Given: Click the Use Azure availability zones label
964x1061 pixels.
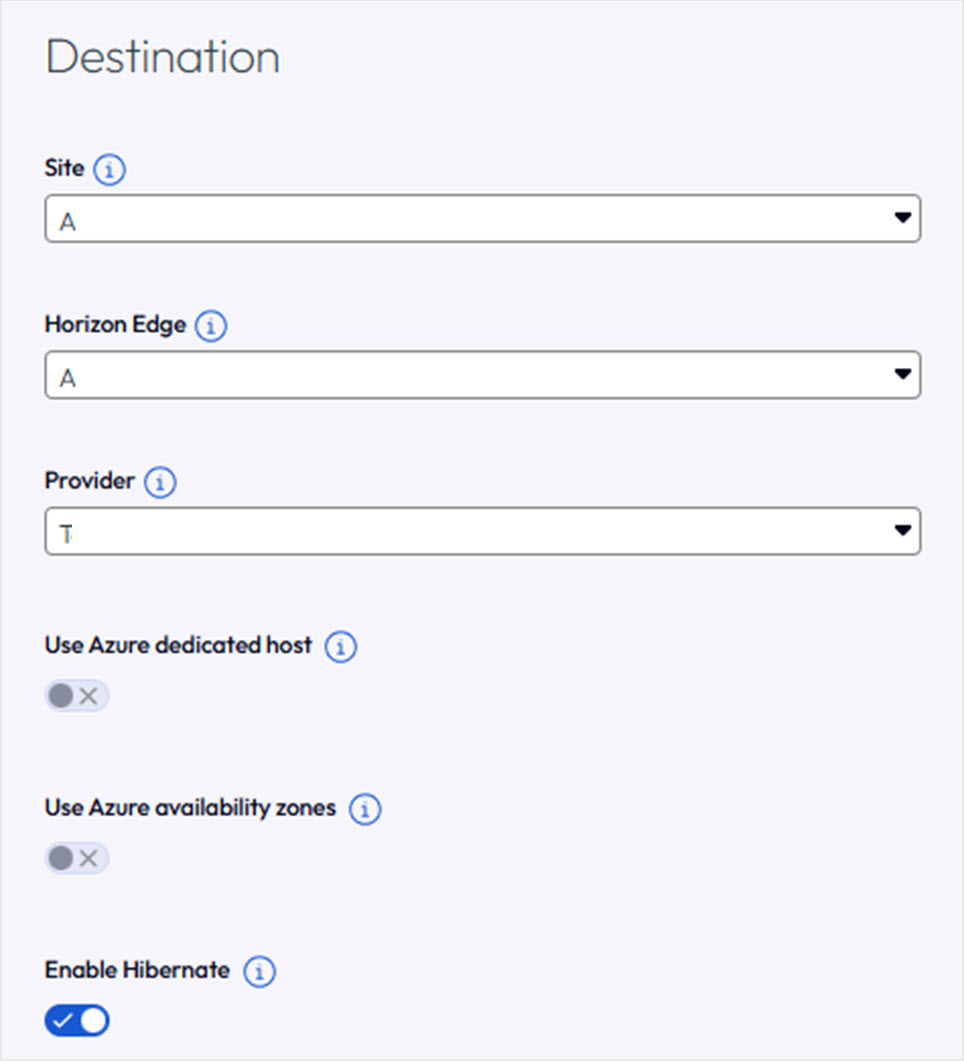Looking at the screenshot, I should (x=190, y=808).
